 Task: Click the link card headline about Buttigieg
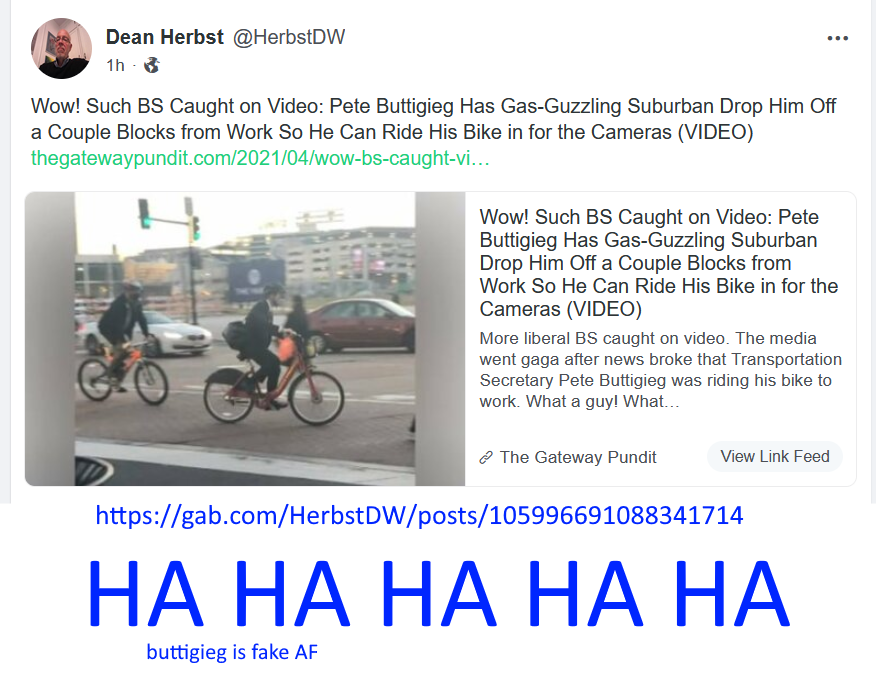click(659, 263)
